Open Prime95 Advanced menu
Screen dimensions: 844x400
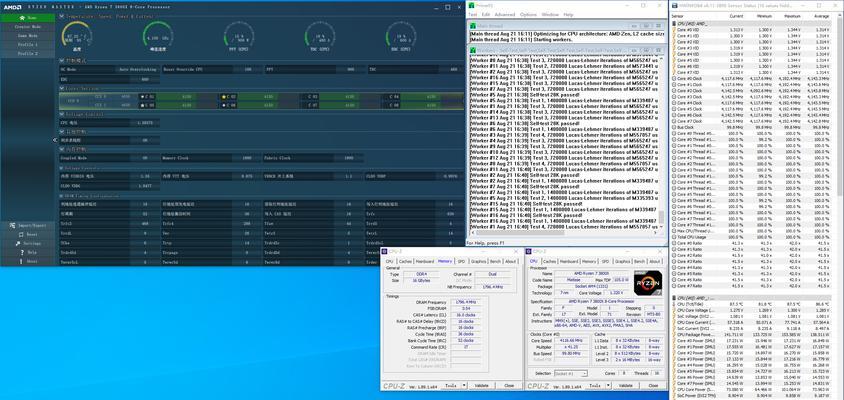tap(504, 15)
